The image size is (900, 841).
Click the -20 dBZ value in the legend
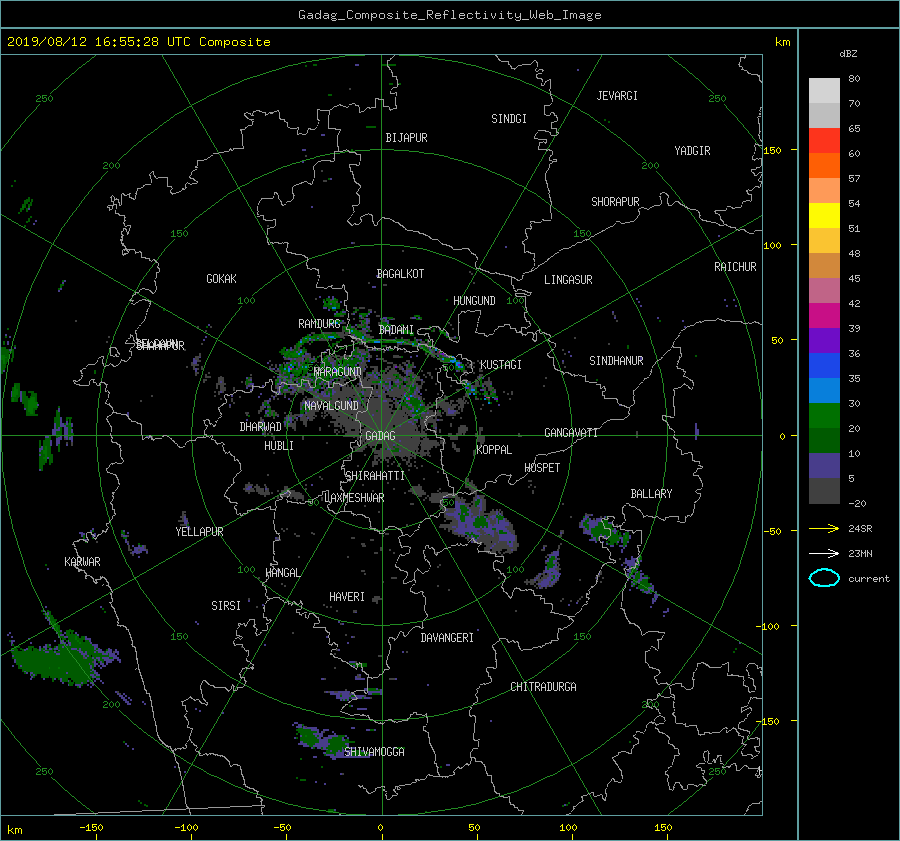pyautogui.click(x=857, y=503)
